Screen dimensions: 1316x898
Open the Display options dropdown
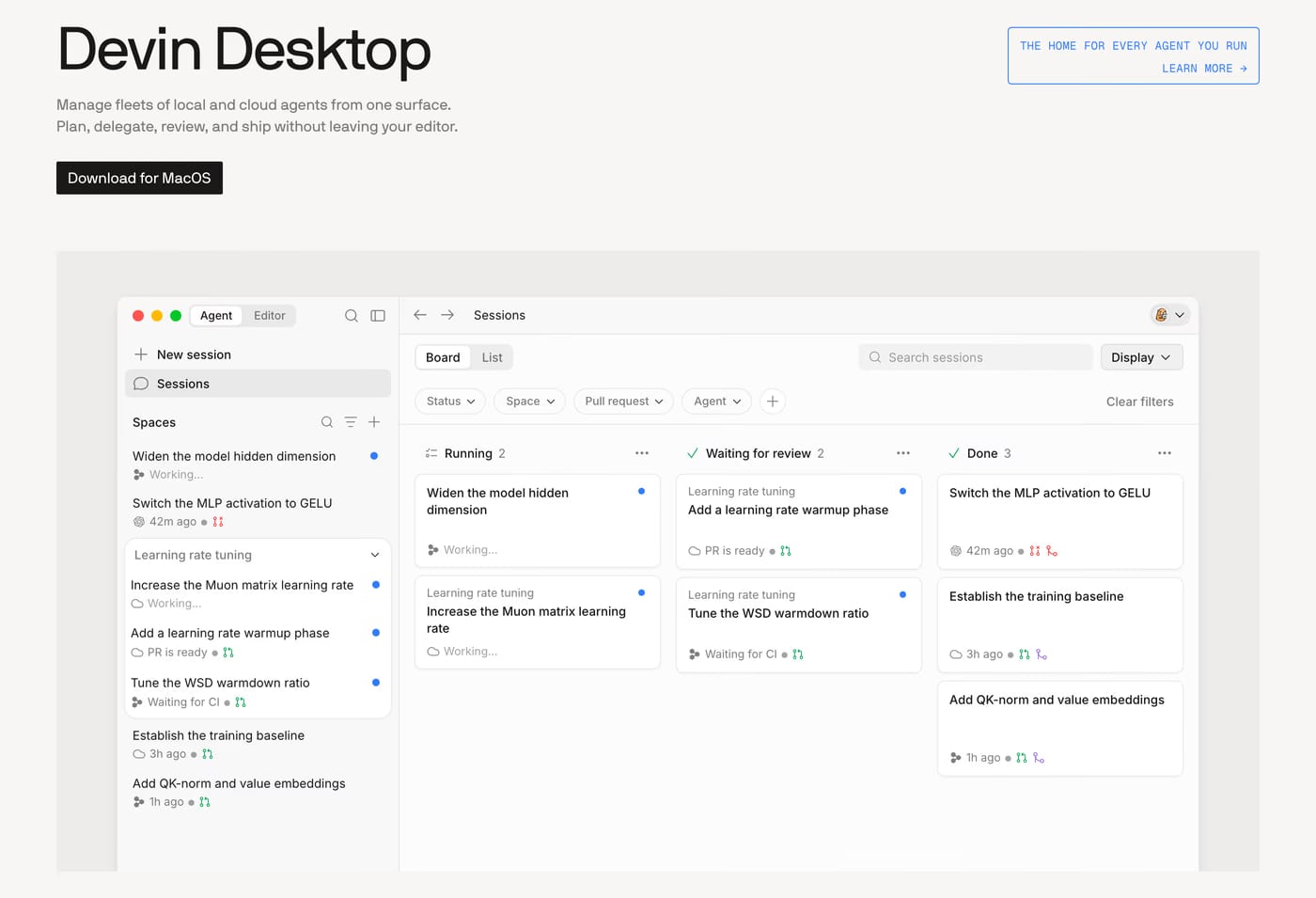click(1142, 357)
